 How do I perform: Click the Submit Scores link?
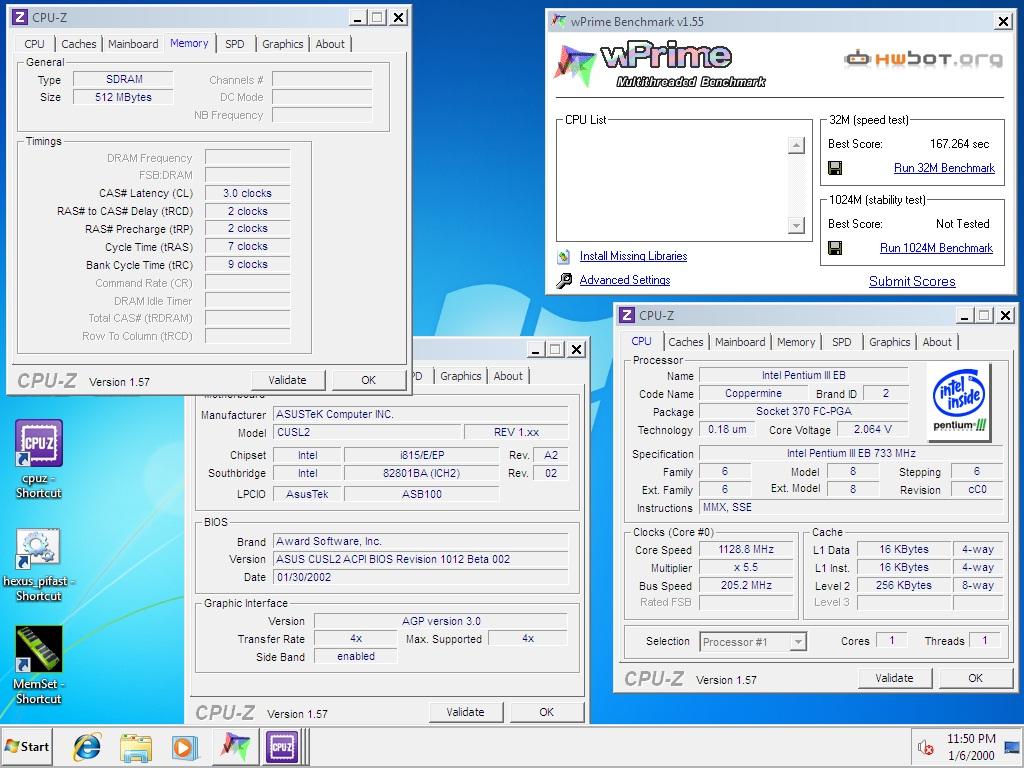[x=912, y=281]
